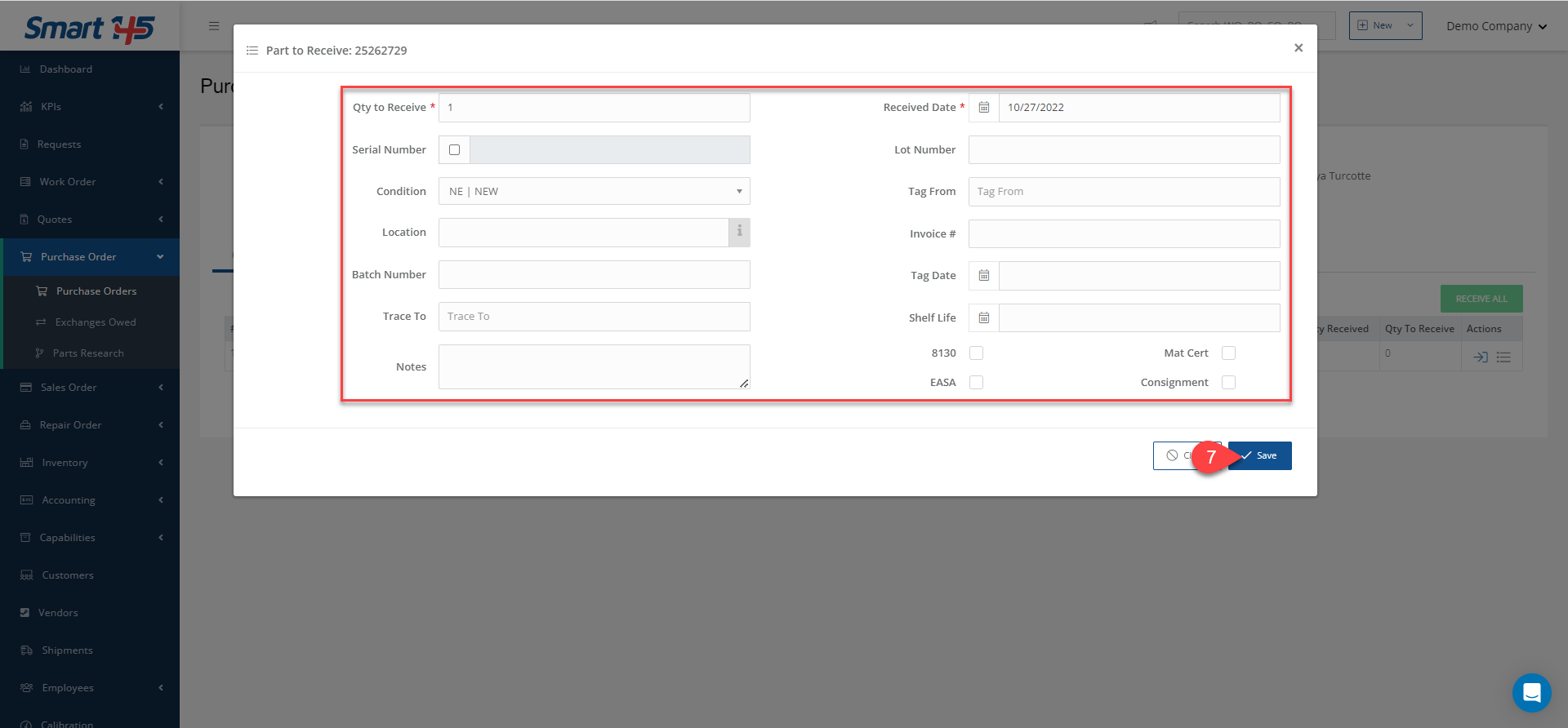The height and width of the screenshot is (728, 1568).
Task: Expand the Inventory menu chevron
Action: 161,463
